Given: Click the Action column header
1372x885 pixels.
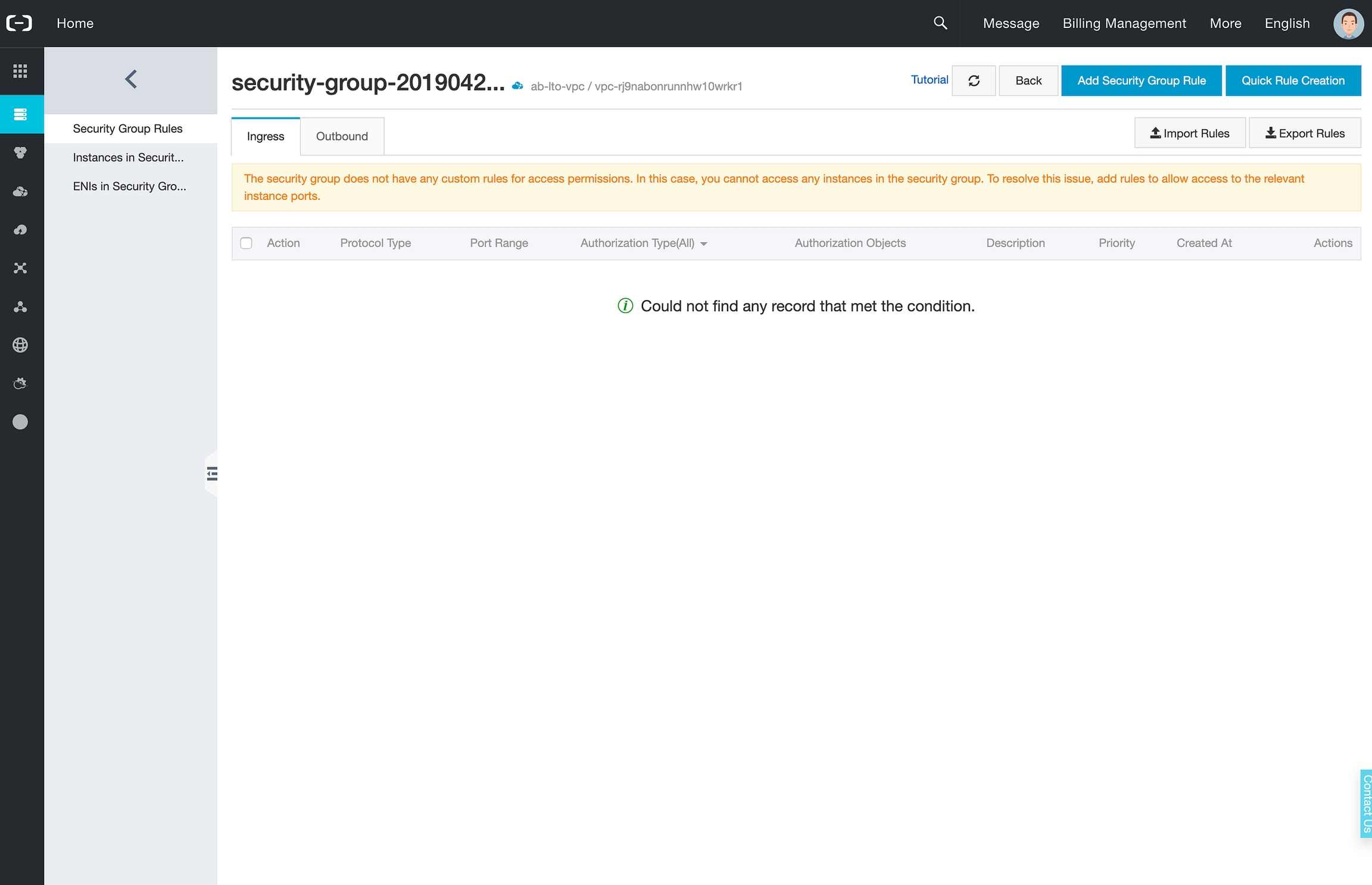Looking at the screenshot, I should (283, 243).
